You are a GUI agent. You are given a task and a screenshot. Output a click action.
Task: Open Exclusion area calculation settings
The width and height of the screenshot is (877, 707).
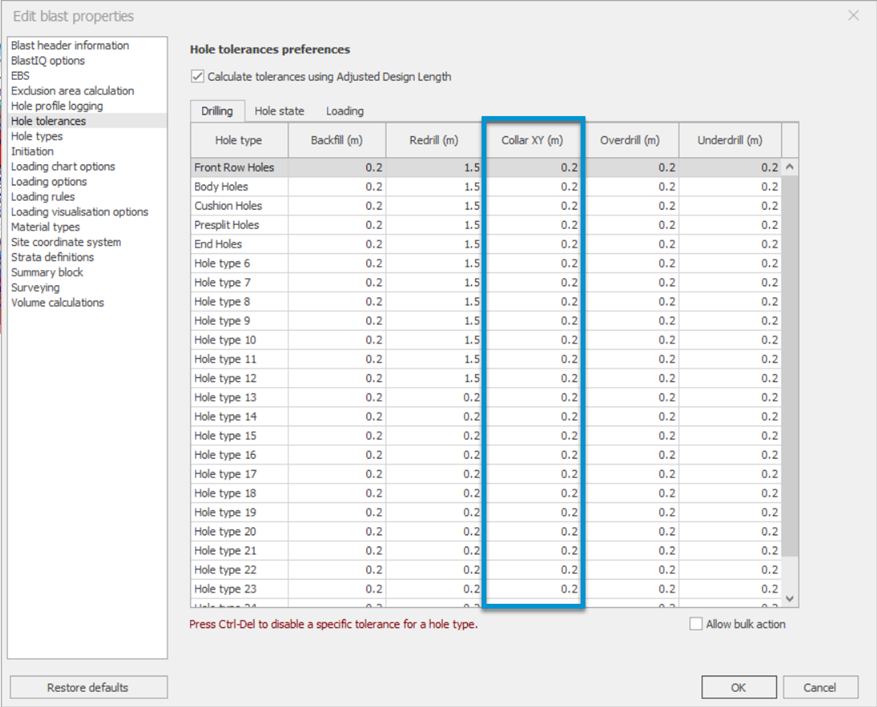87,91
